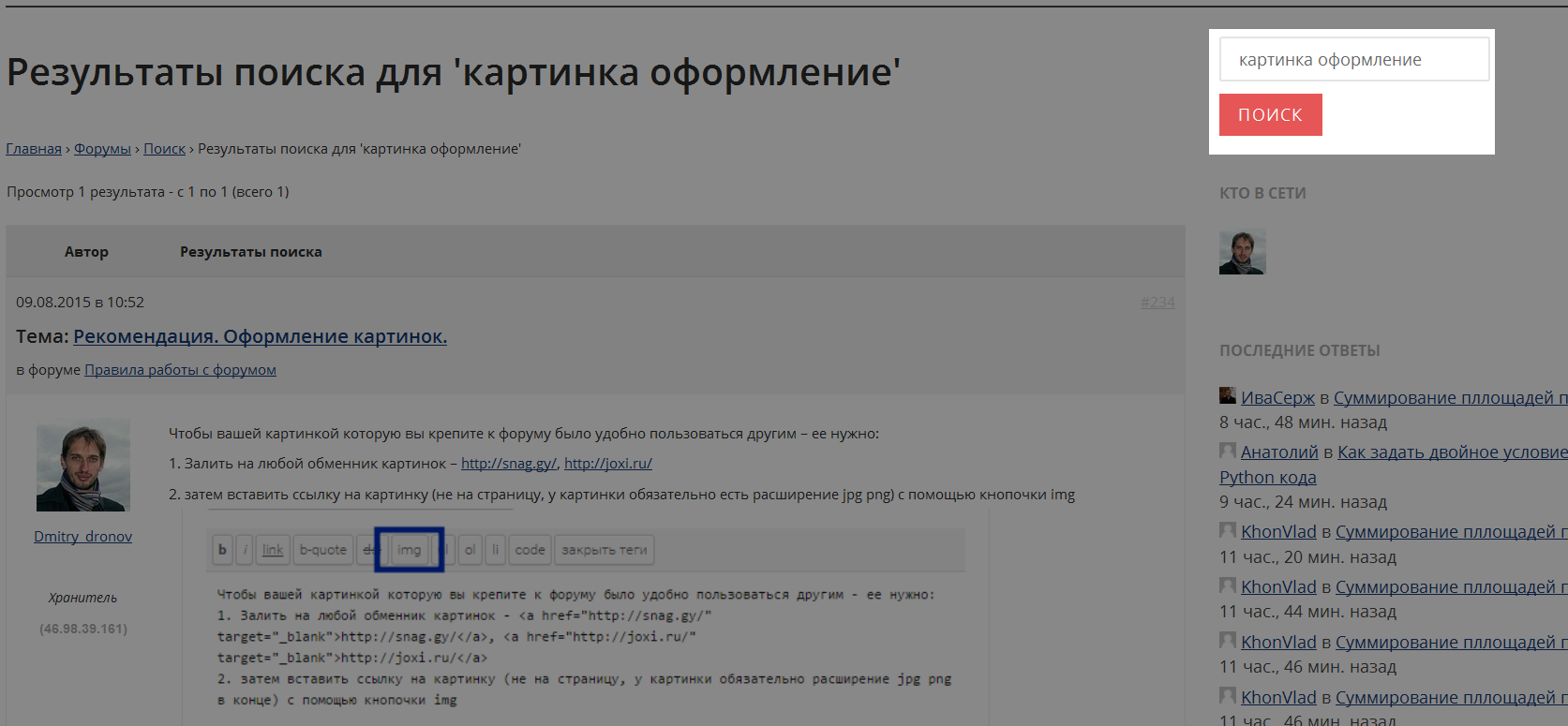Click the '11 час., 44 мин. назад' timestamp
The image size is (1568, 726).
click(x=1307, y=612)
